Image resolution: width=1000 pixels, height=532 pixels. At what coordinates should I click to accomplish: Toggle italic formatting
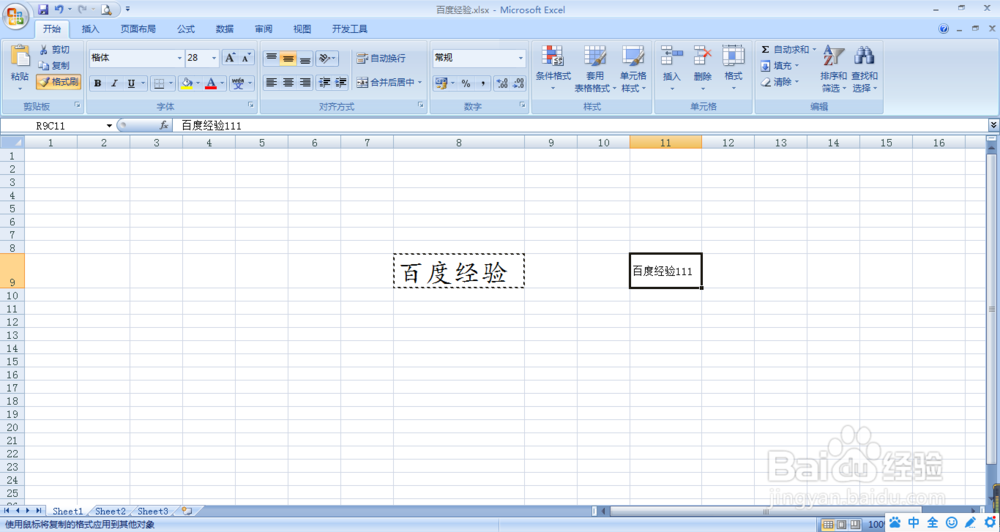pyautogui.click(x=115, y=84)
